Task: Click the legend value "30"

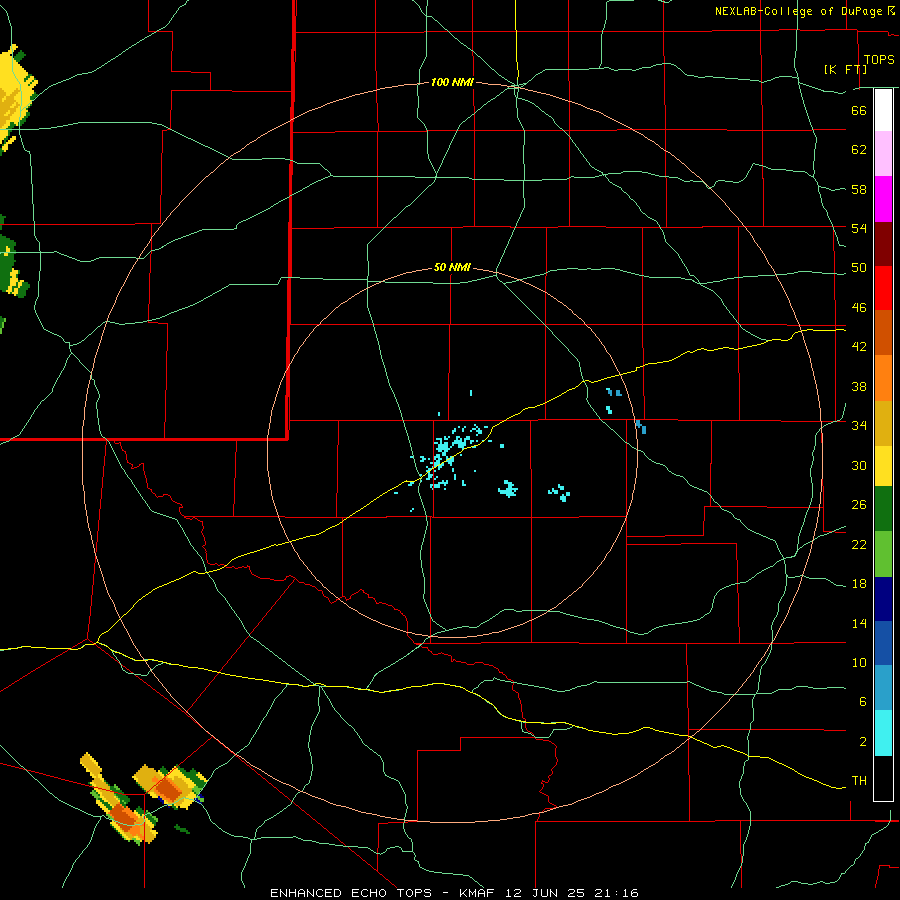Action: point(859,465)
